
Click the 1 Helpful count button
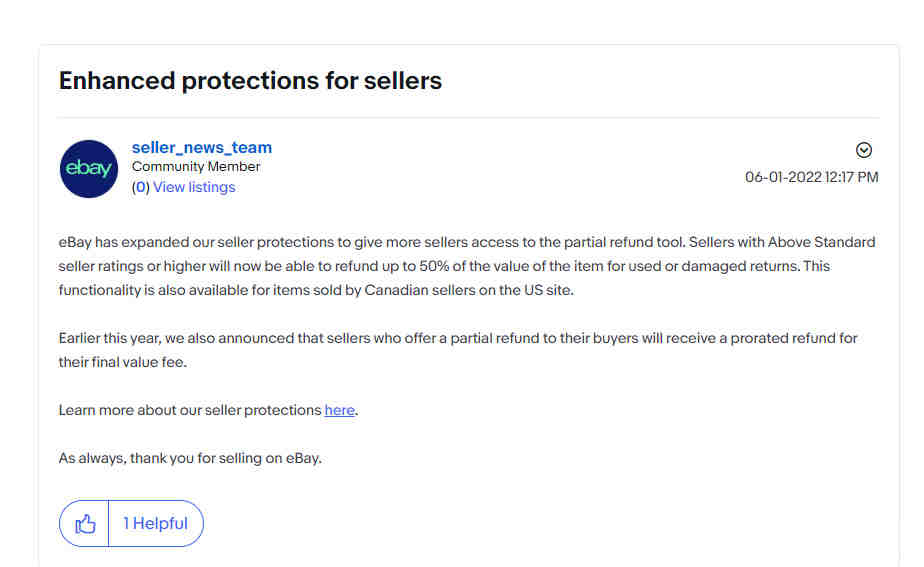(156, 523)
